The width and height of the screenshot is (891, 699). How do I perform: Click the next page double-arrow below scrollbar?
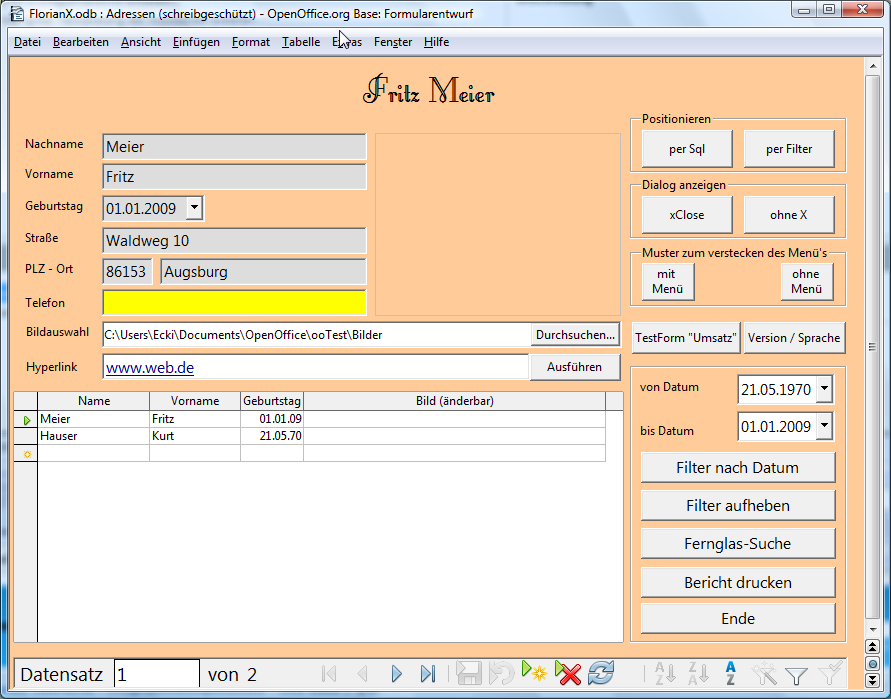coord(872,680)
